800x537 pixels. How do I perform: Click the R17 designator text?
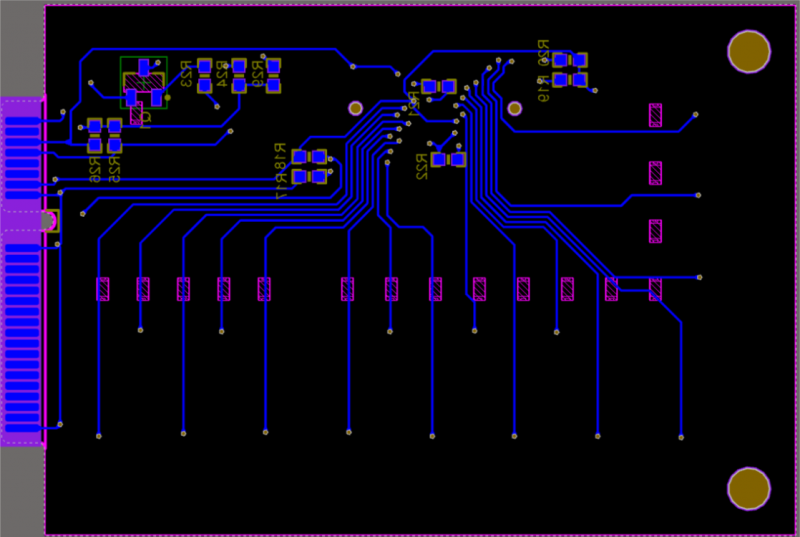[281, 186]
